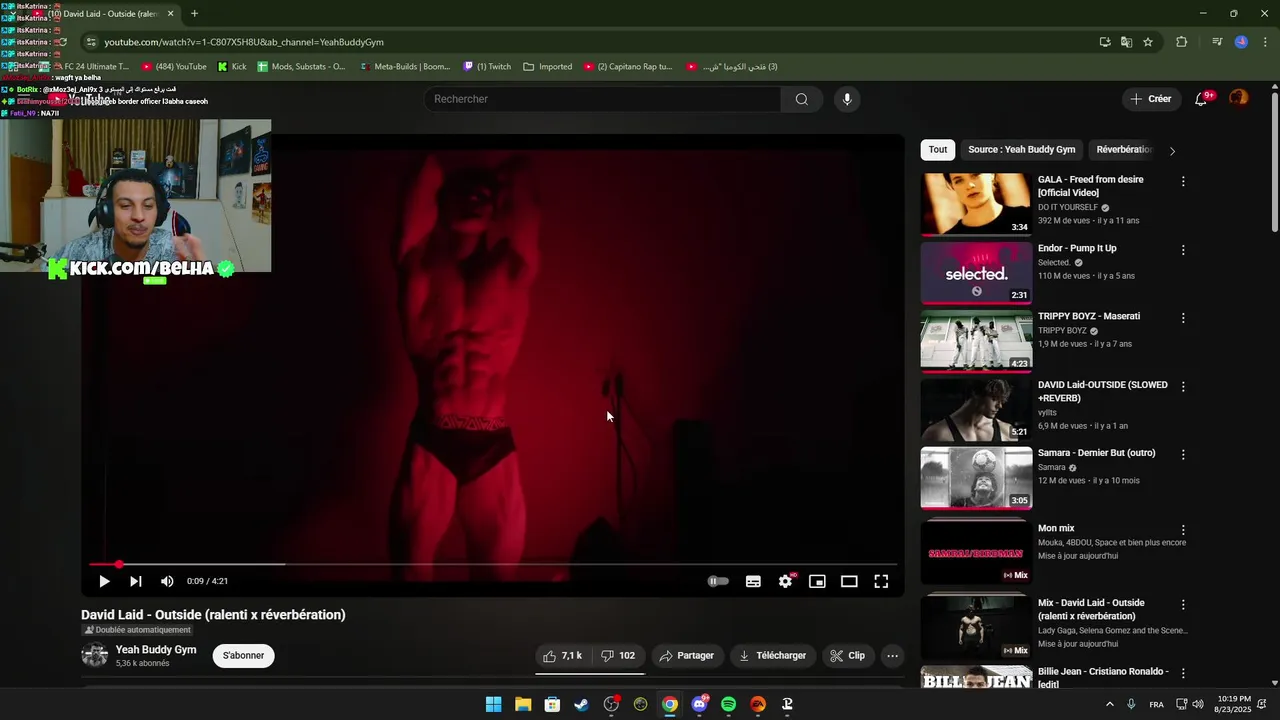This screenshot has height=720, width=1280.
Task: Enter fullscreen mode icon
Action: click(x=881, y=581)
